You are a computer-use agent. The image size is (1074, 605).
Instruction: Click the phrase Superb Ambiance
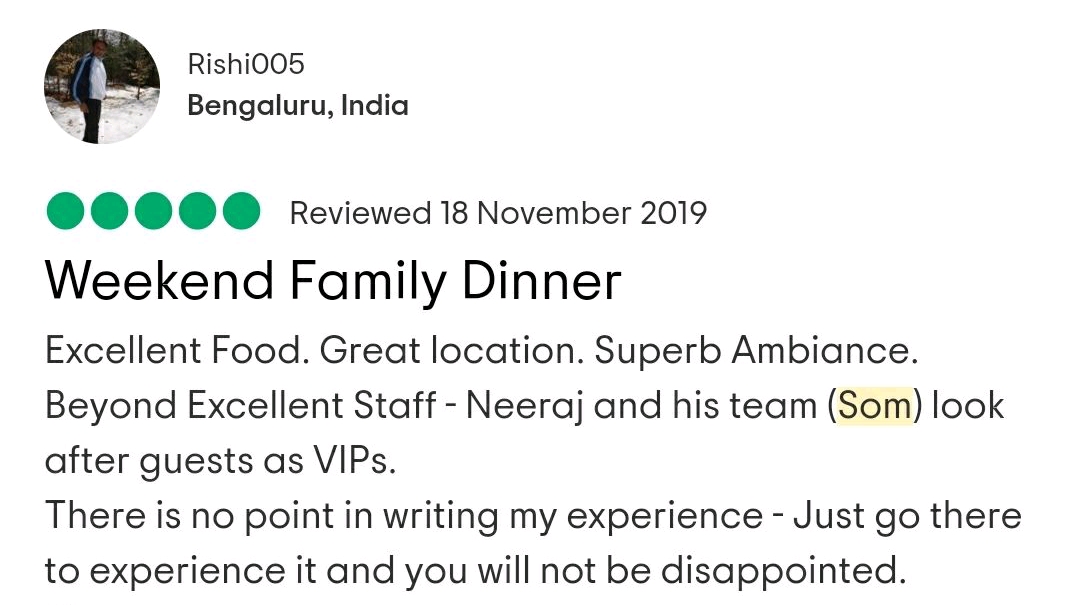pos(756,350)
